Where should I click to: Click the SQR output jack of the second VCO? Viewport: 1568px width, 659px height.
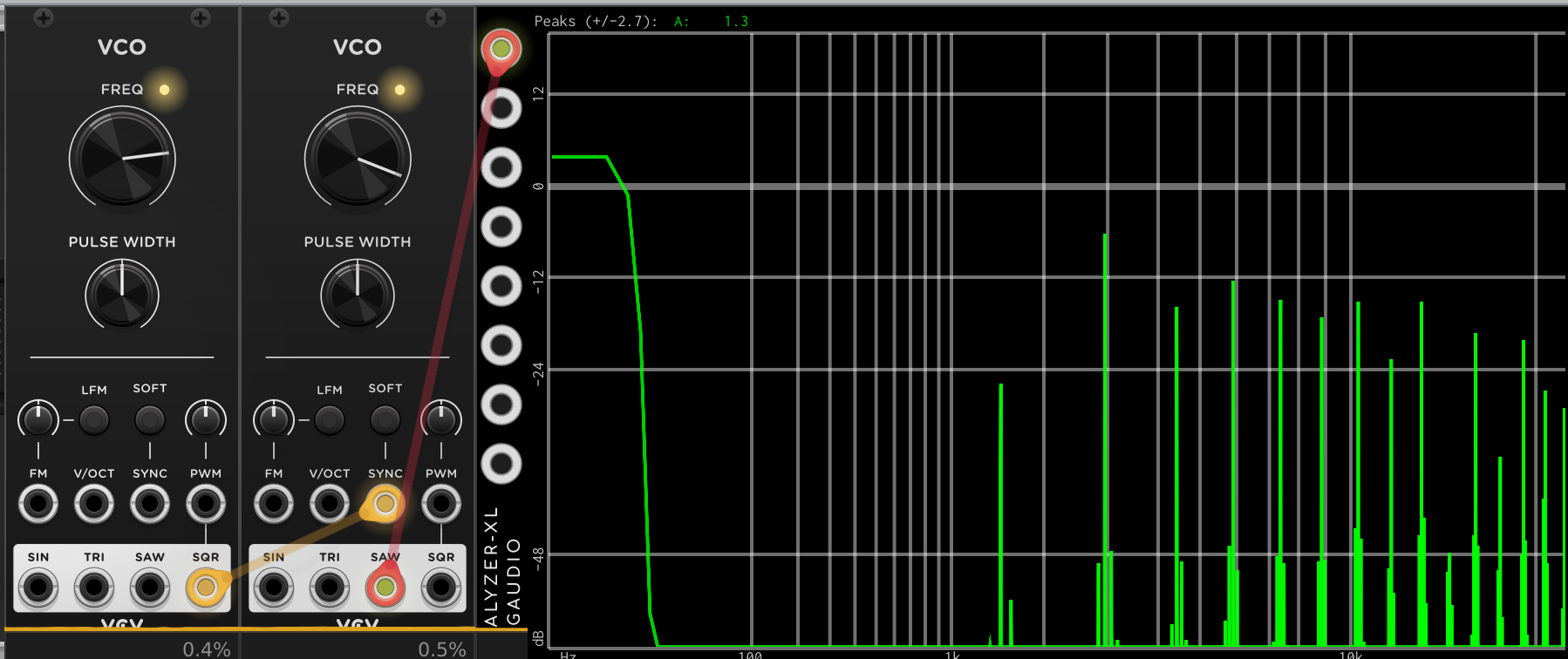(441, 588)
